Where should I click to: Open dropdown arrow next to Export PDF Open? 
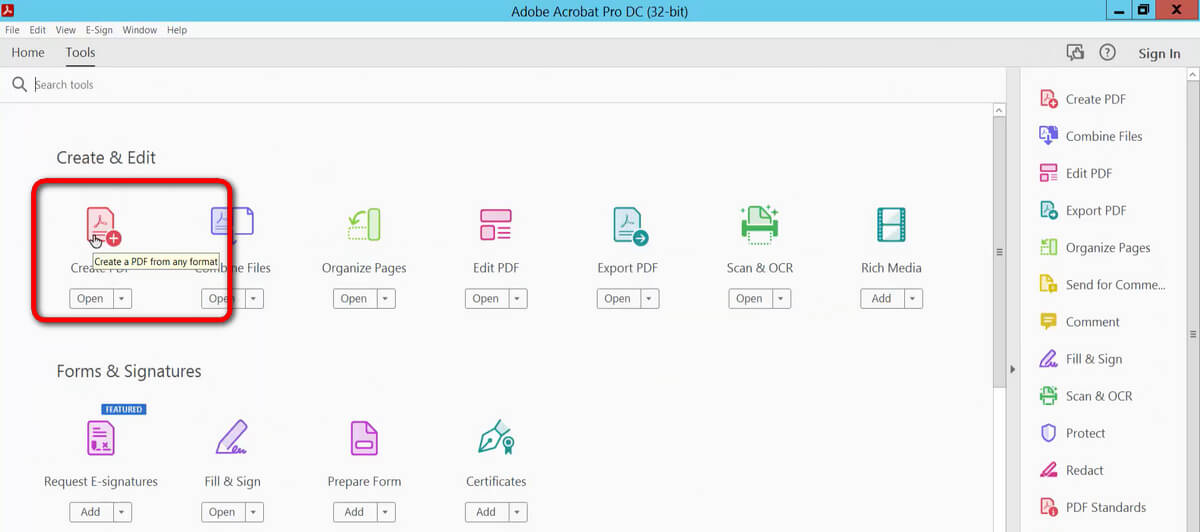click(650, 299)
